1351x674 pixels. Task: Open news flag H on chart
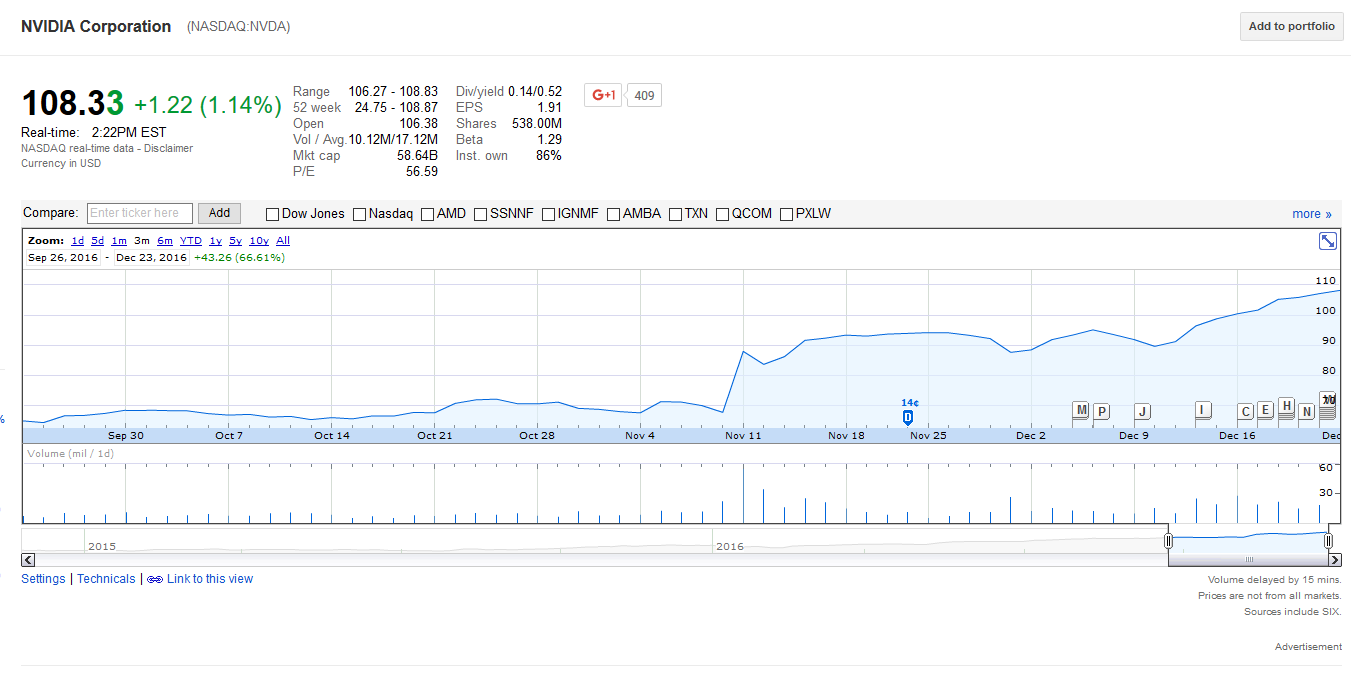1286,407
